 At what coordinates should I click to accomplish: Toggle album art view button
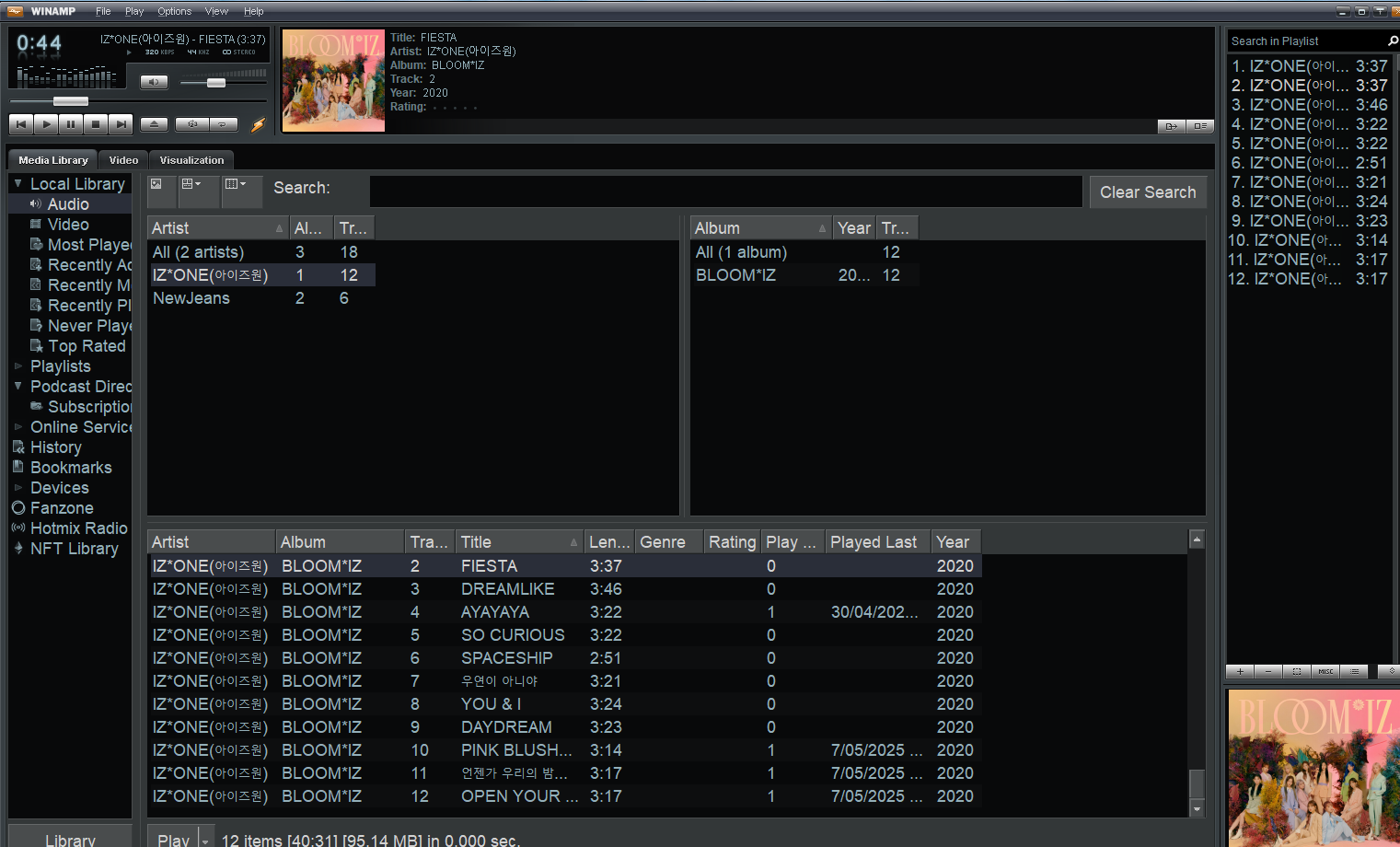tap(161, 191)
